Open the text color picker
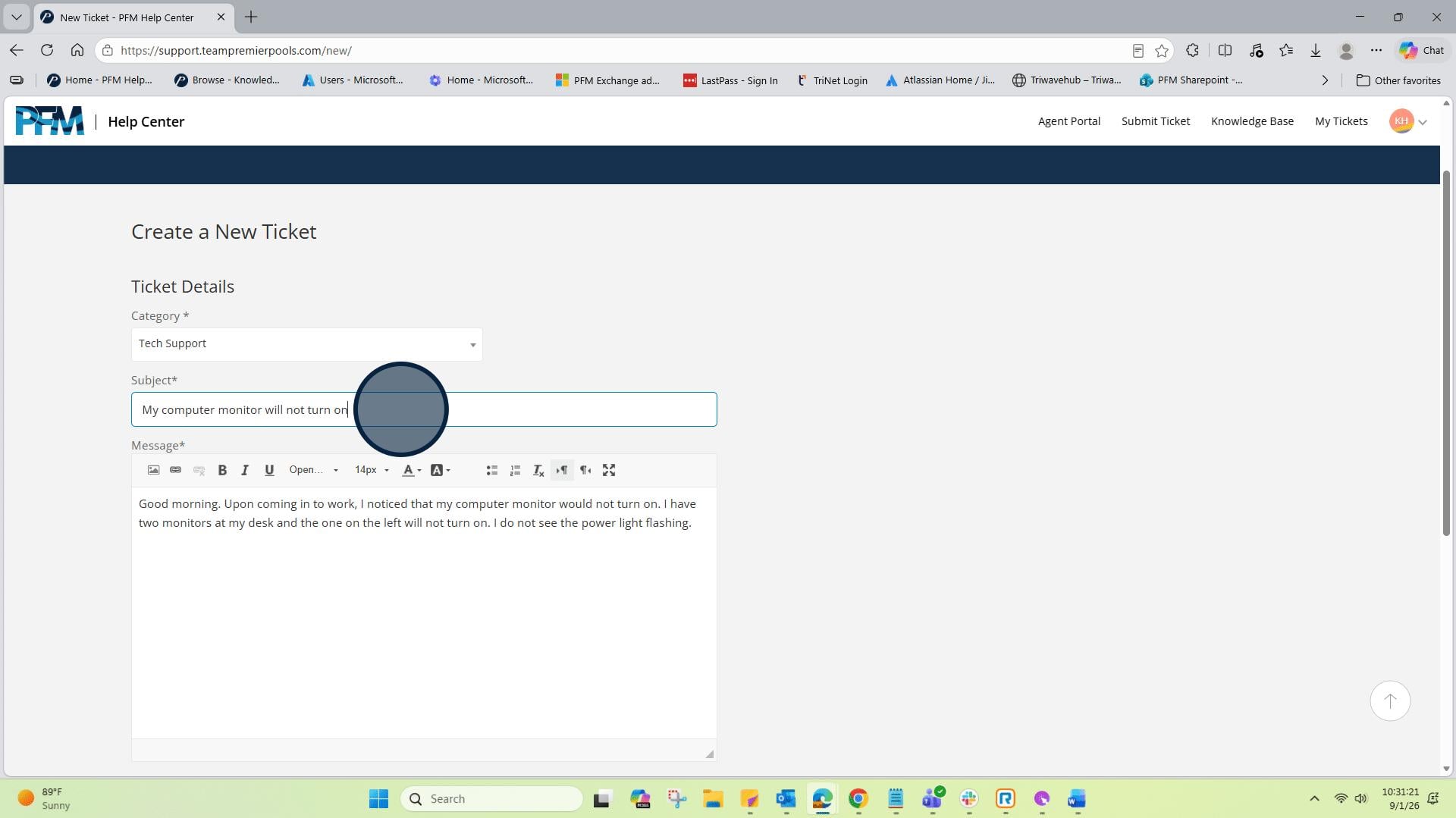The width and height of the screenshot is (1456, 818). 412,470
